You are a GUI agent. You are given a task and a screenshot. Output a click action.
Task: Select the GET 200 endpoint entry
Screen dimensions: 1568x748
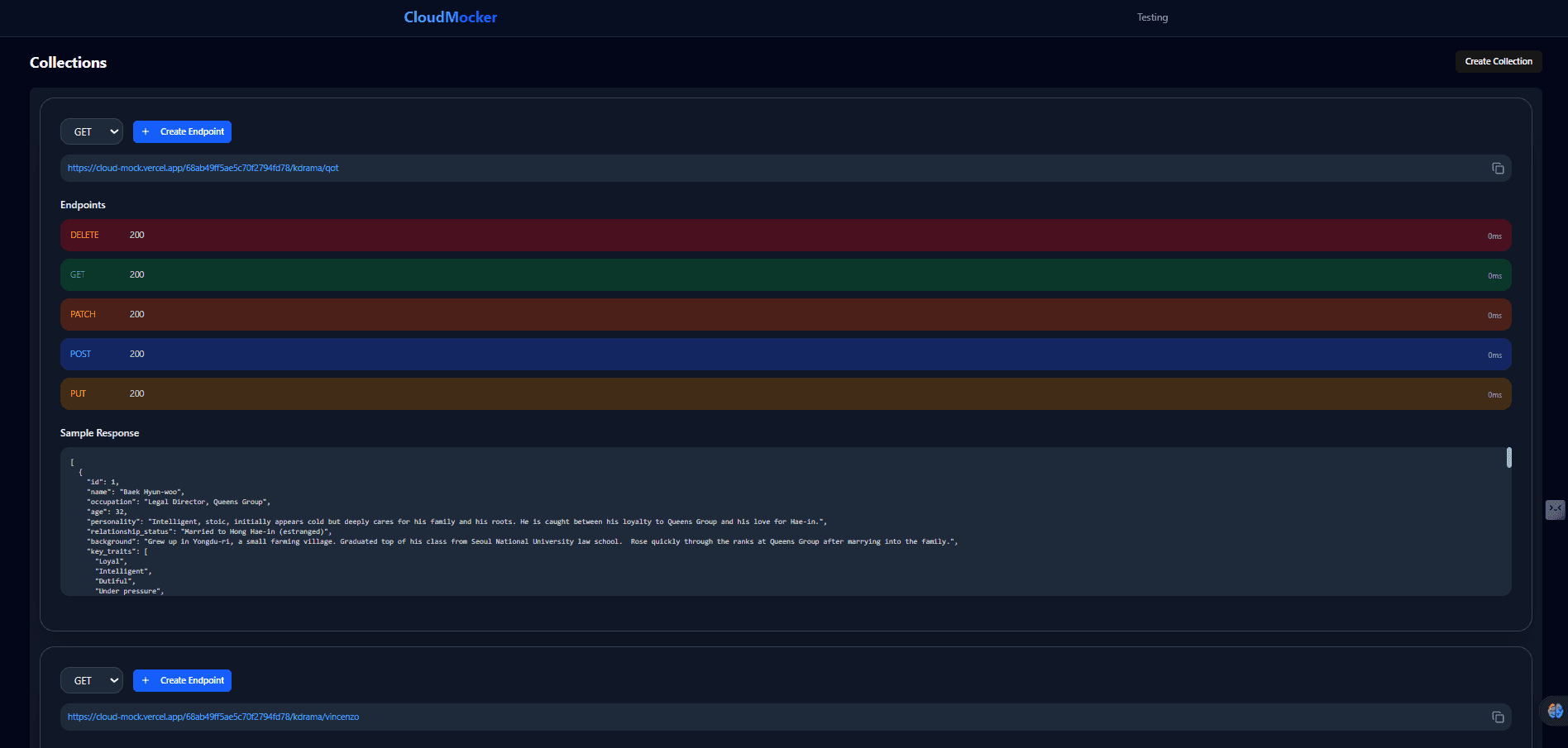tap(784, 274)
